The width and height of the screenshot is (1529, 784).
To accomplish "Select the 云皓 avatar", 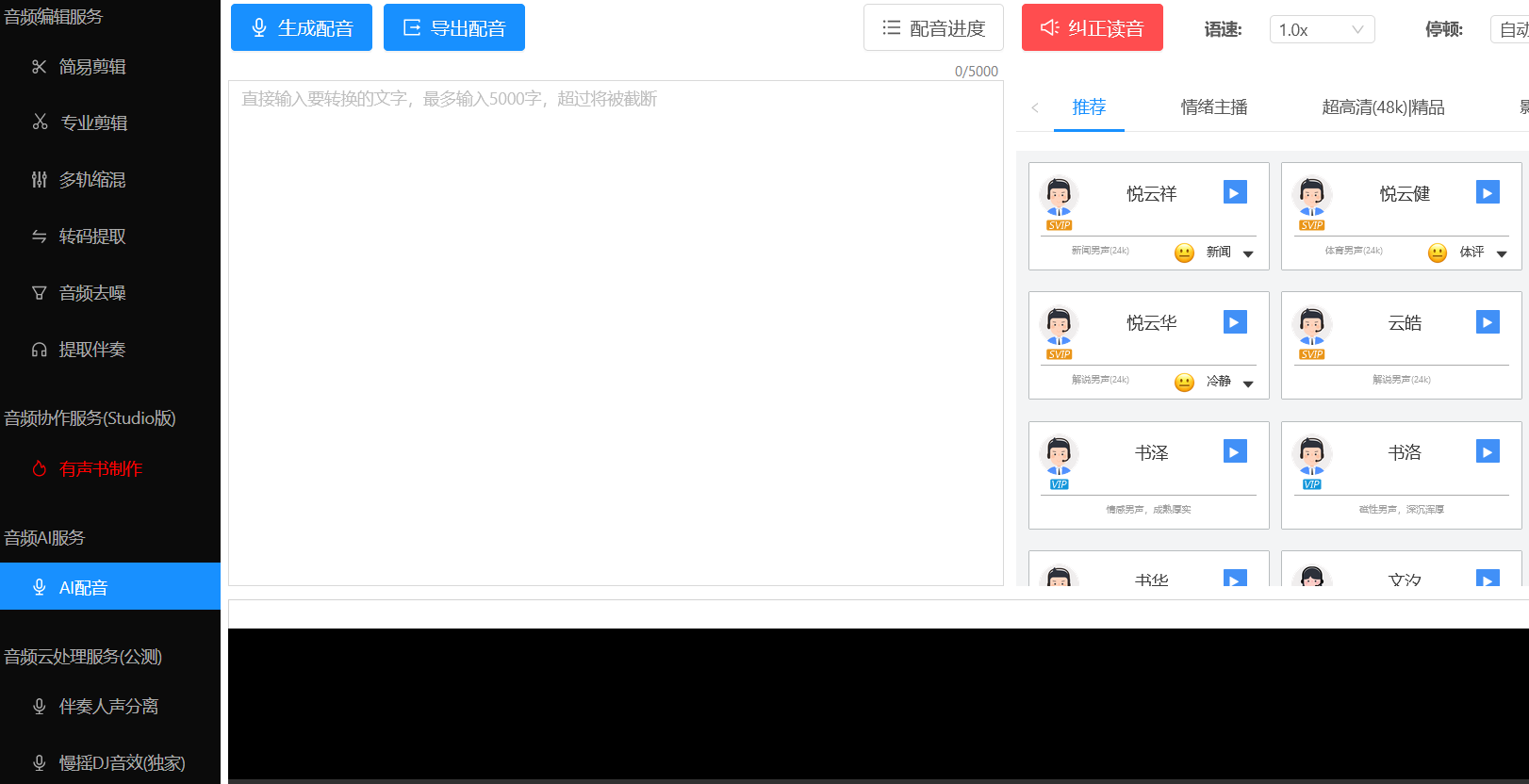I will pos(1312,326).
